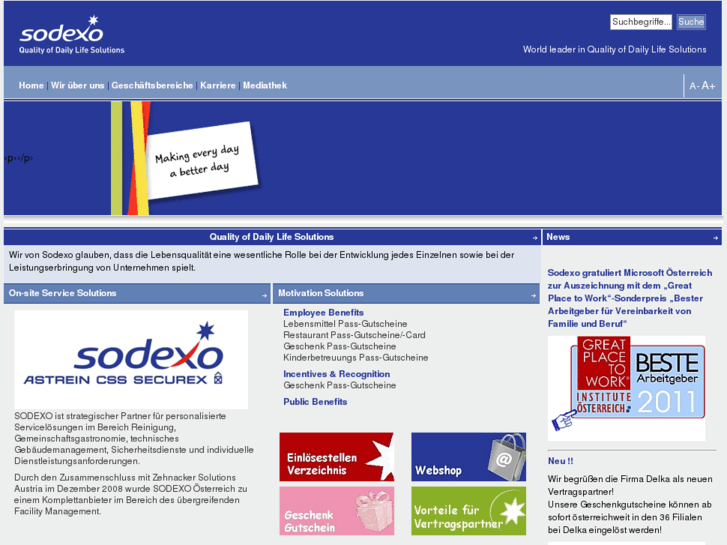Click the Great Place to Work 2011 badge image

[626, 388]
